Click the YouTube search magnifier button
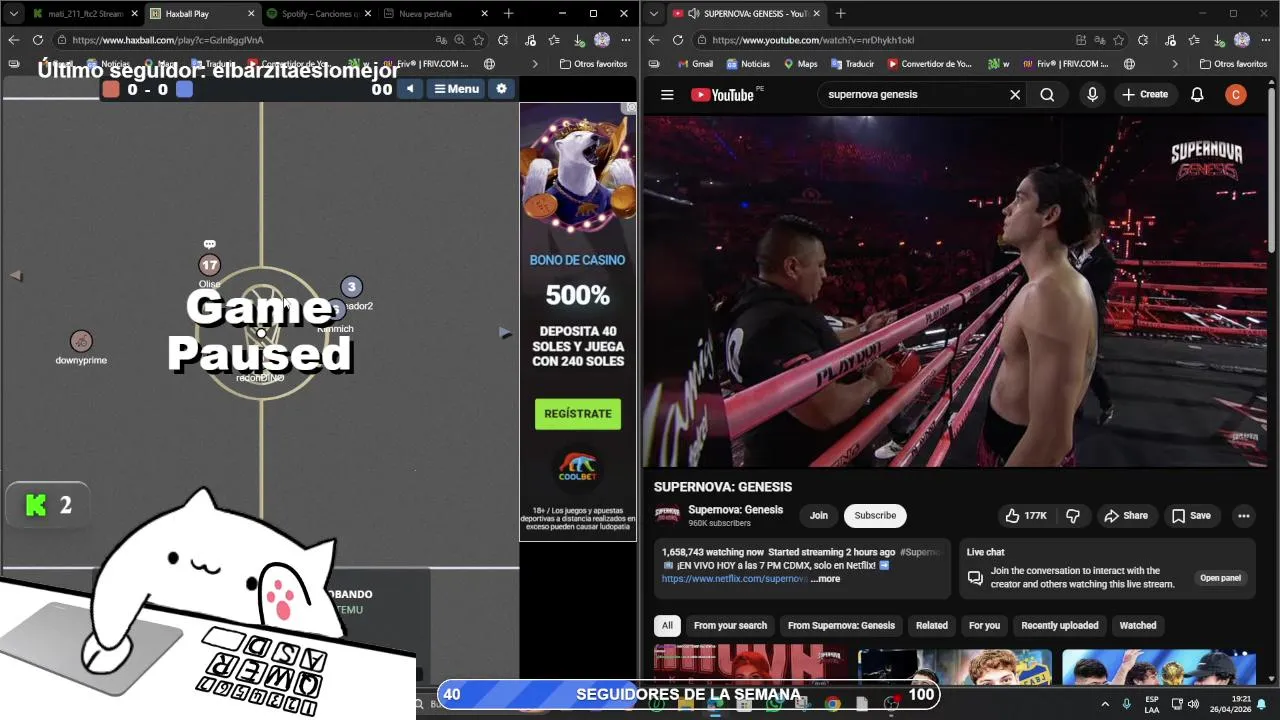This screenshot has height=720, width=1280. 1047,95
